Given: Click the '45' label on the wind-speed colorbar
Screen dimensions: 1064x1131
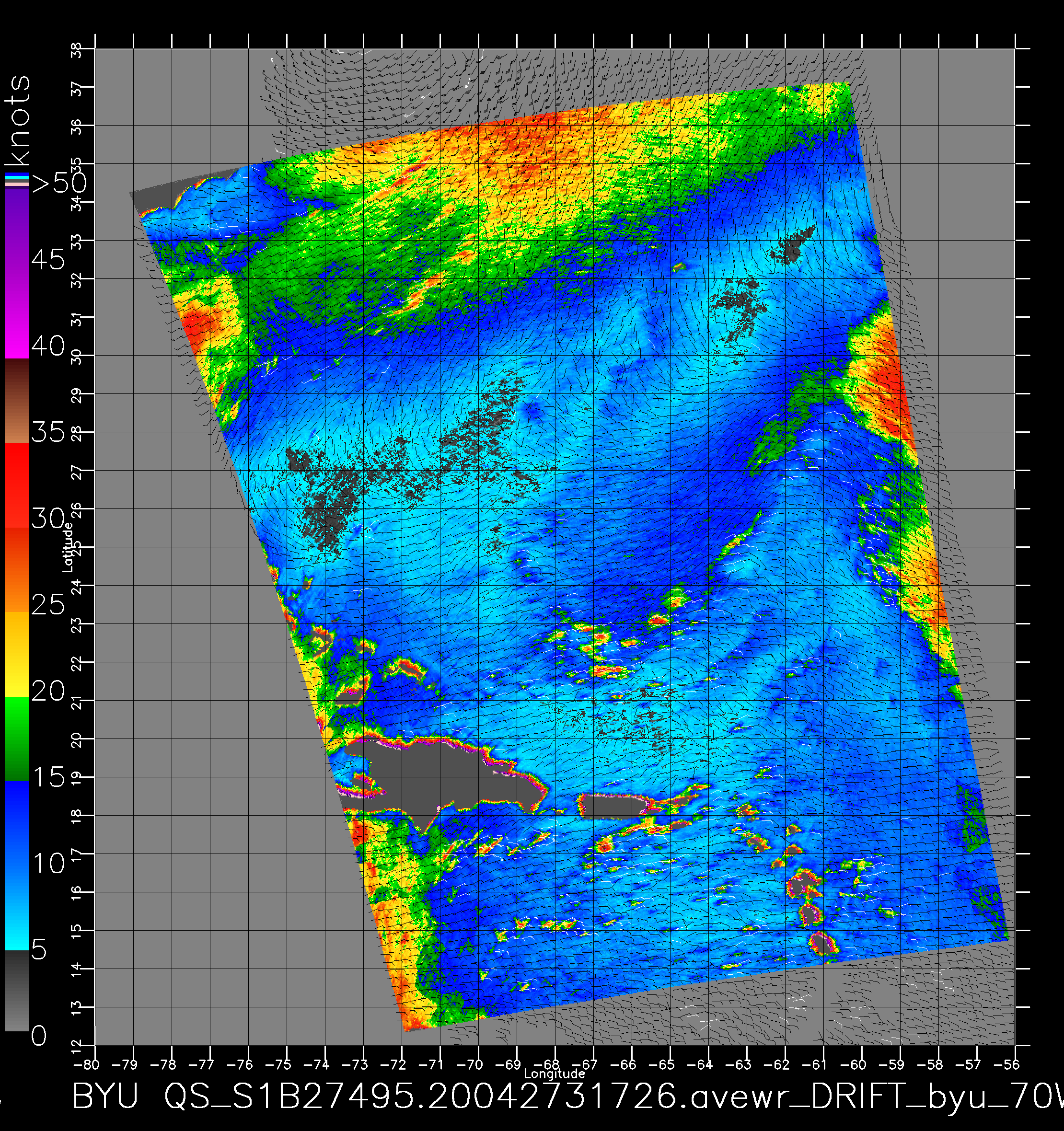Looking at the screenshot, I should coord(48,259).
